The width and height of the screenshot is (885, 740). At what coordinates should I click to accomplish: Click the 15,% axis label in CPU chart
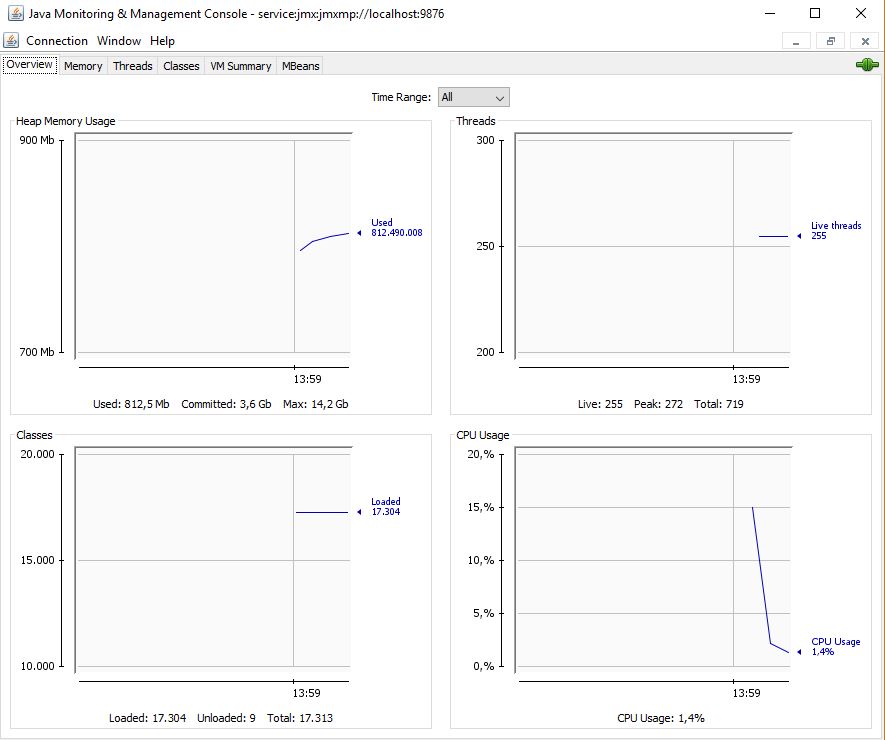click(x=480, y=507)
